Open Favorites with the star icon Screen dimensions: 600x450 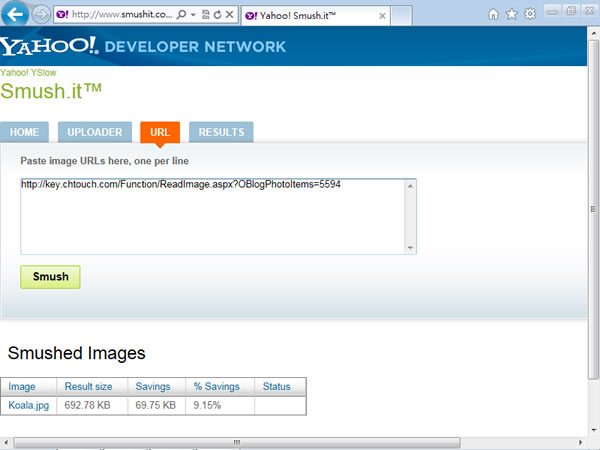point(512,15)
